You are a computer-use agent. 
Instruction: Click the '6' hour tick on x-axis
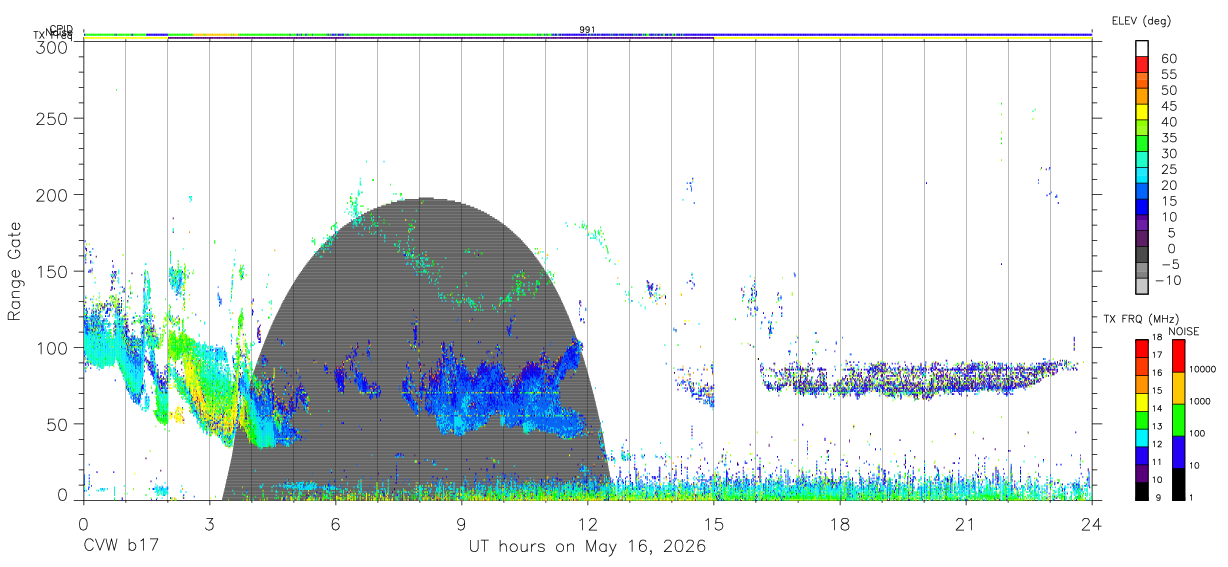click(336, 524)
